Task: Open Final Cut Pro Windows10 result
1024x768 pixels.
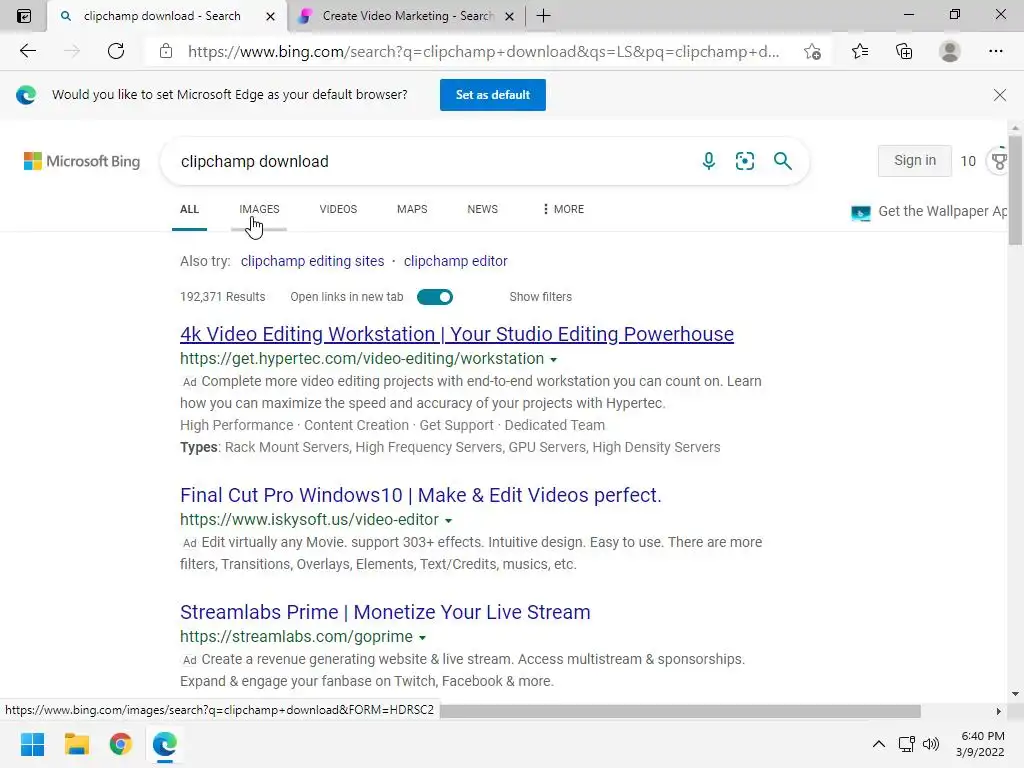Action: click(421, 495)
